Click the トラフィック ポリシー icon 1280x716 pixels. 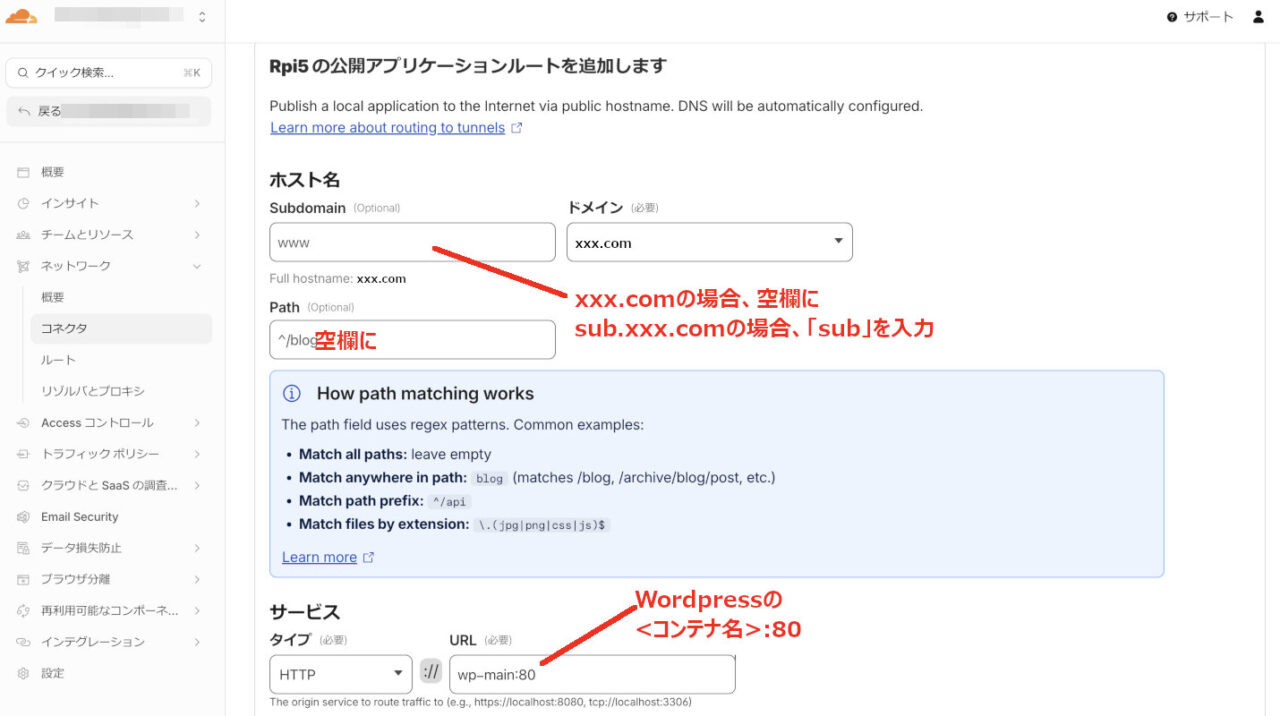click(x=23, y=454)
